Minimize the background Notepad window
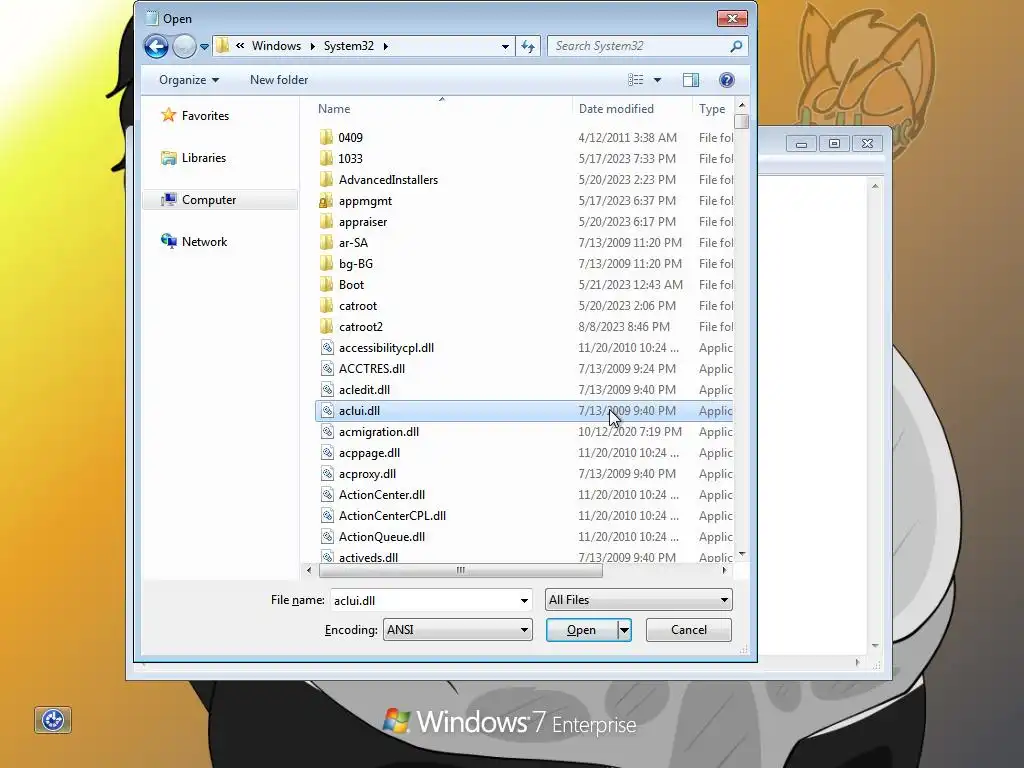Viewport: 1024px width, 768px height. click(801, 144)
